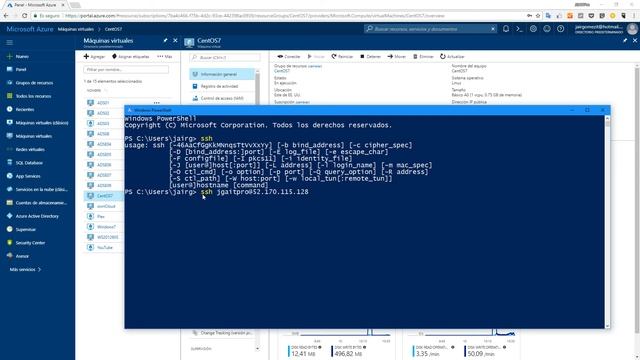
Task: Click the browser back arrow
Action: [6, 16]
